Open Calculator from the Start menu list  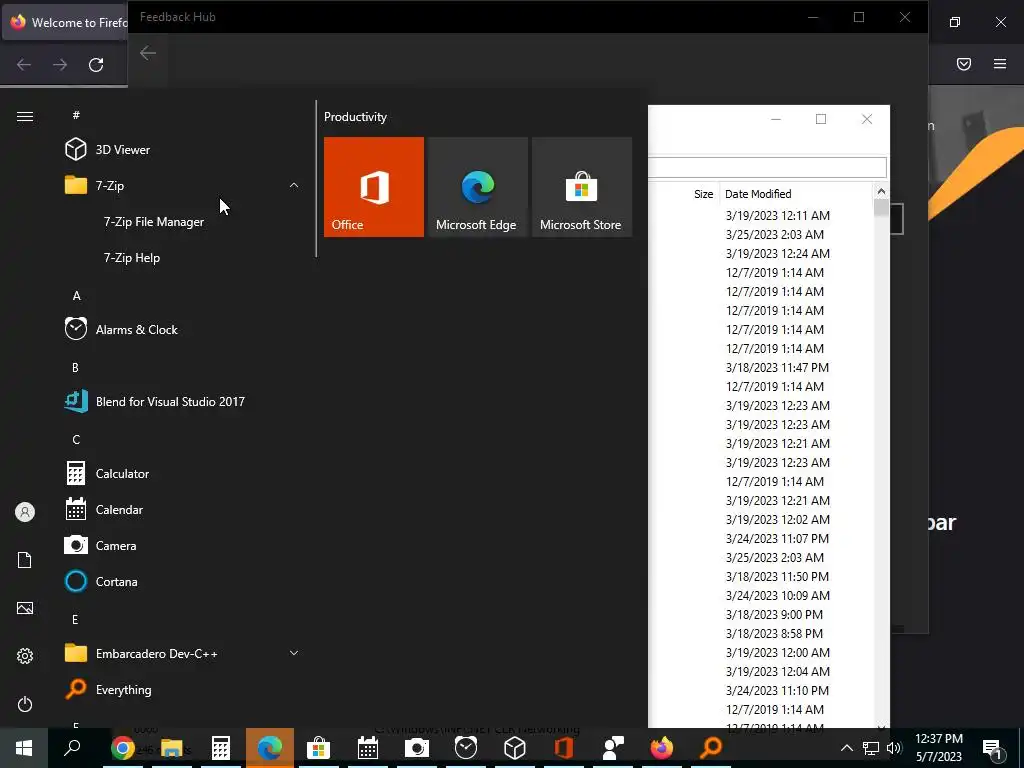pos(180,473)
